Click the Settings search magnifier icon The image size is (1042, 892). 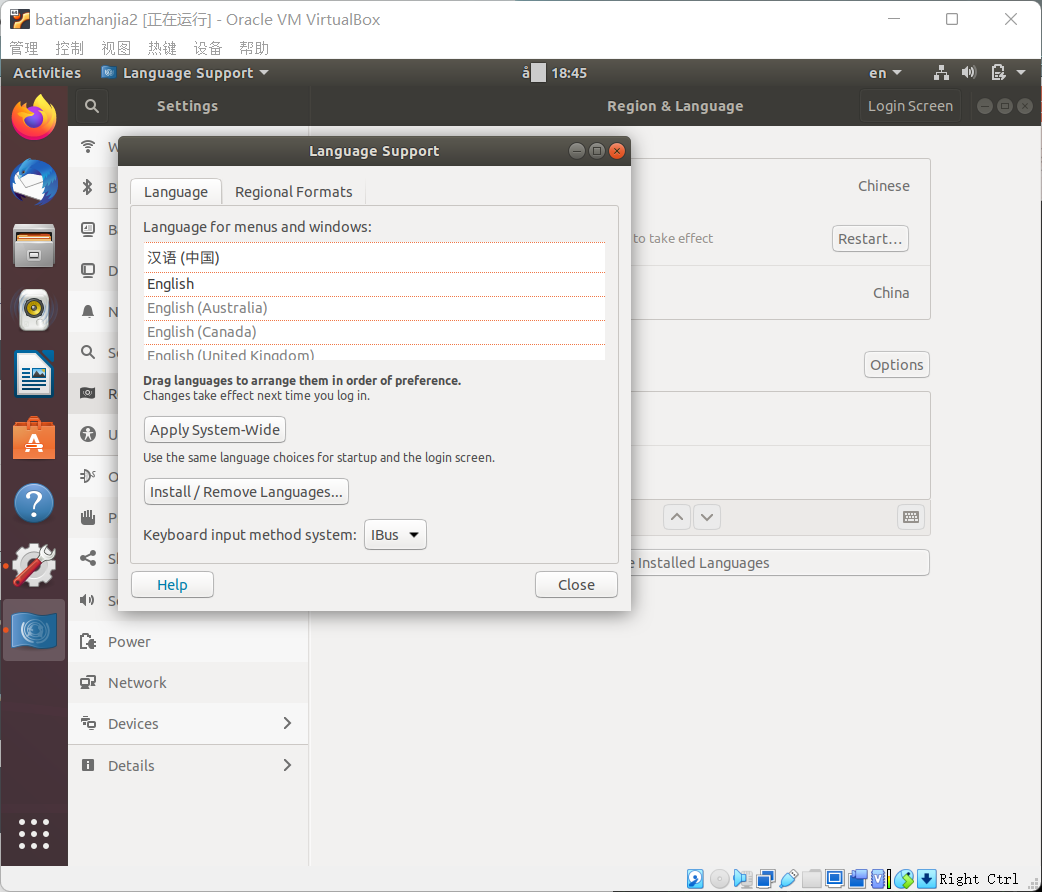[x=92, y=106]
